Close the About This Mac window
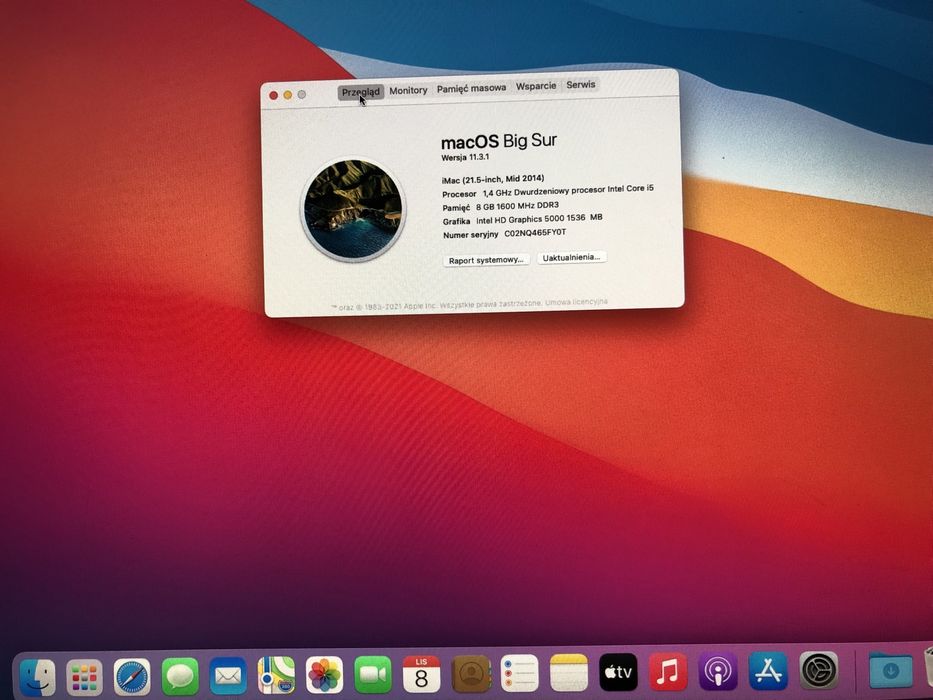 [x=274, y=95]
